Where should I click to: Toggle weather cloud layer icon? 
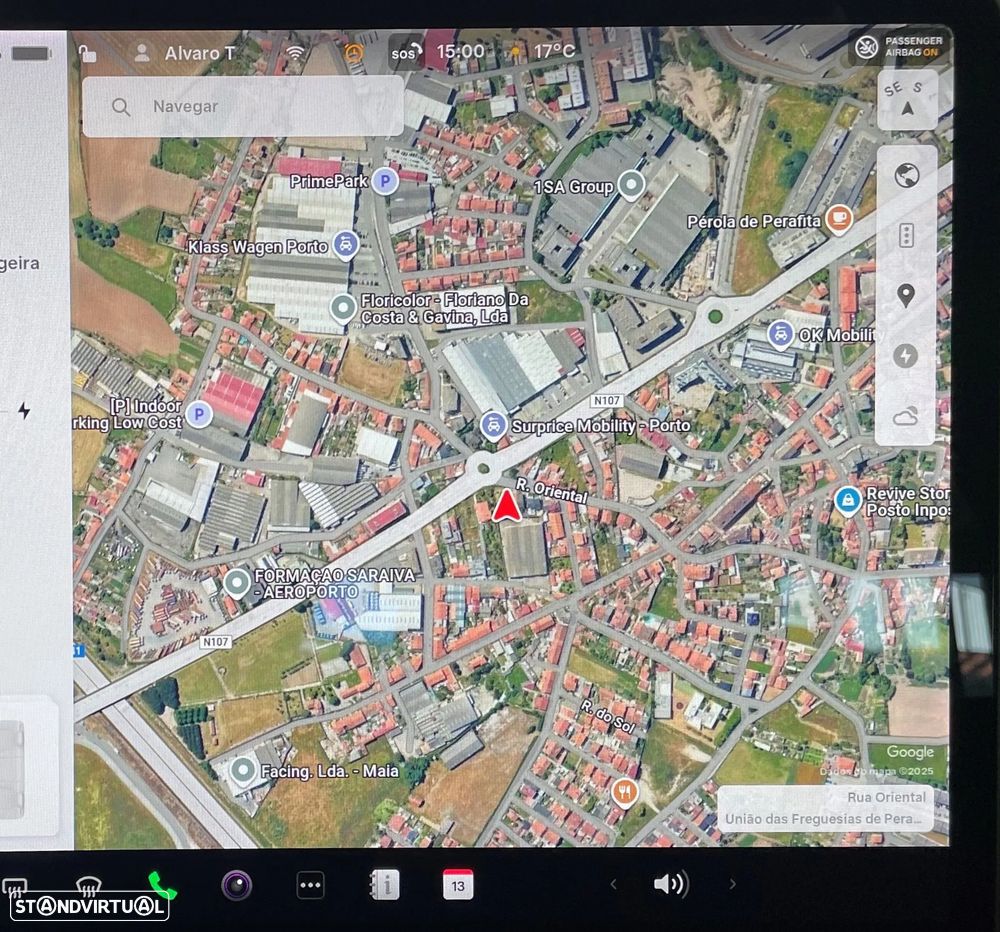(905, 417)
